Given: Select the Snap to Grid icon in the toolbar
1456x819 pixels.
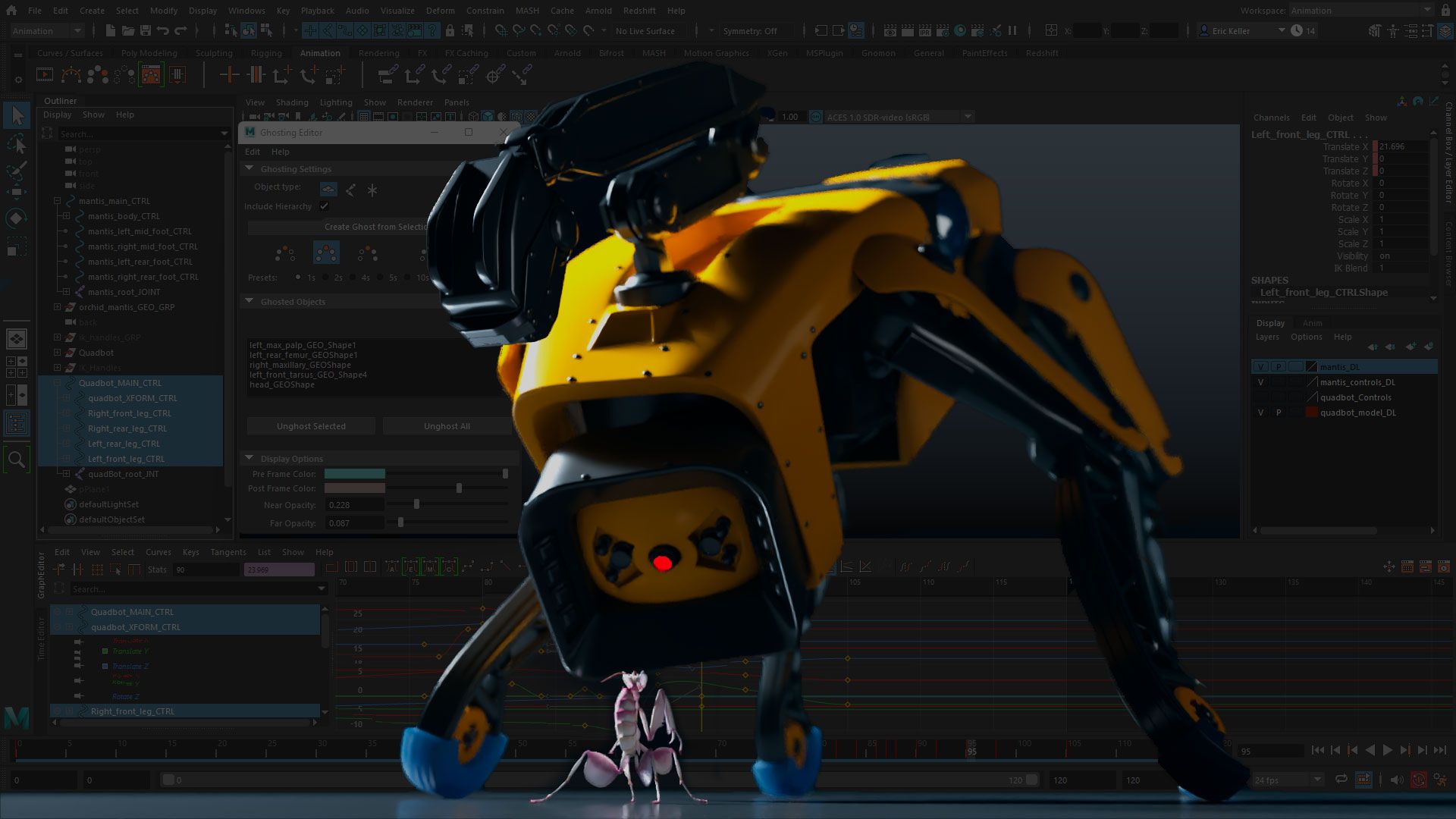Looking at the screenshot, I should tap(501, 31).
